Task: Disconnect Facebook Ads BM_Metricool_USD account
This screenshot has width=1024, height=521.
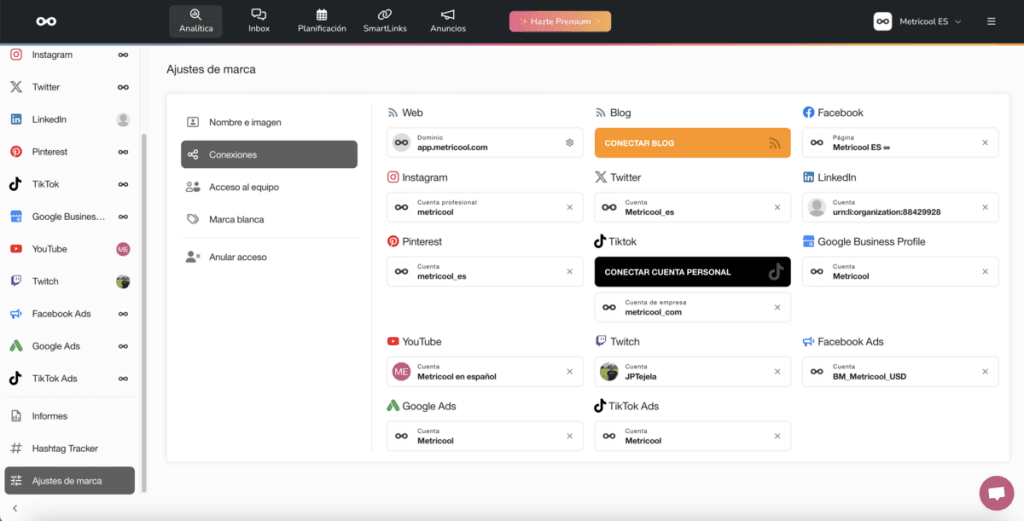Action: [985, 371]
